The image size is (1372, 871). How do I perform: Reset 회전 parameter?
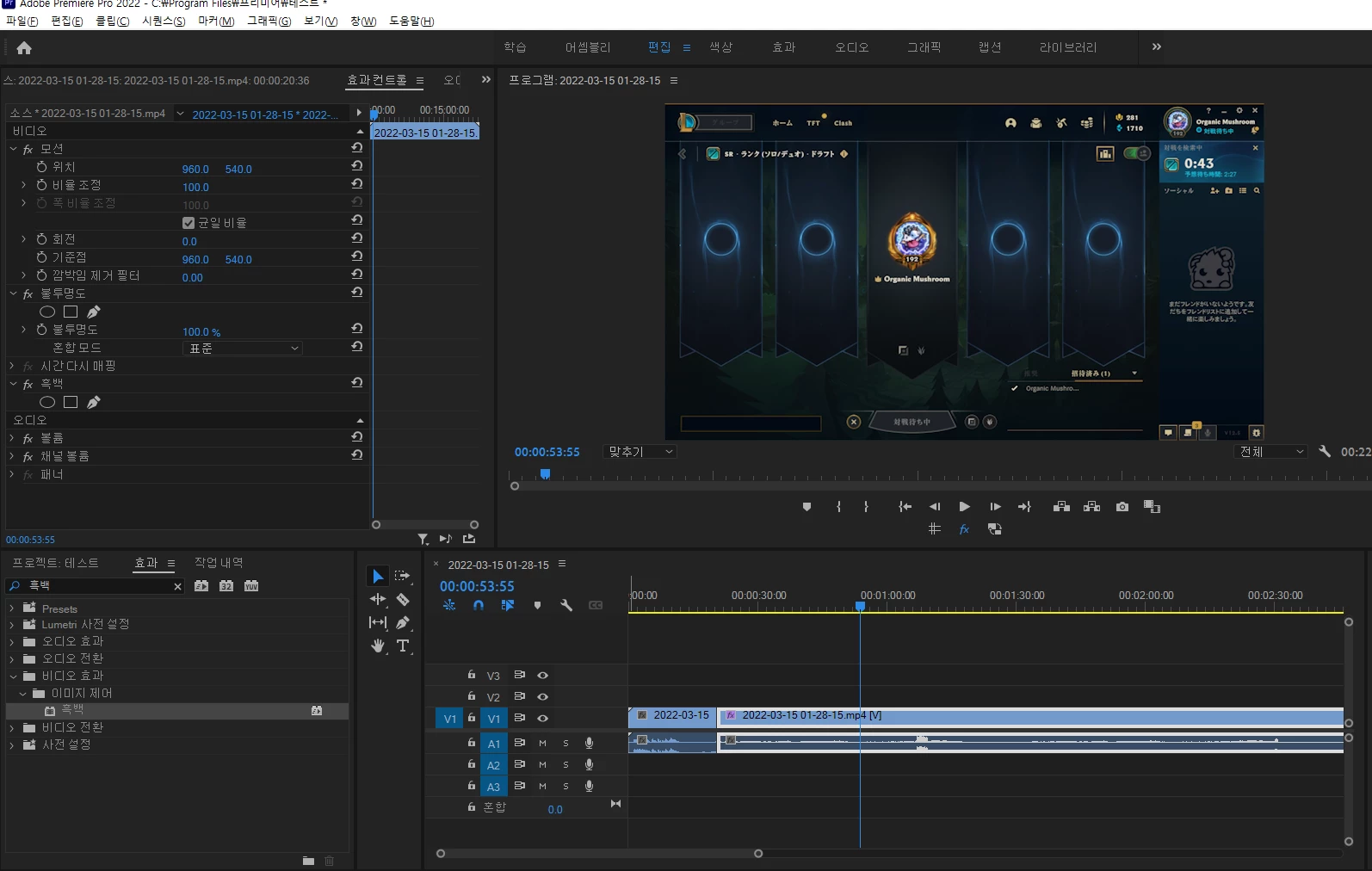(x=356, y=238)
